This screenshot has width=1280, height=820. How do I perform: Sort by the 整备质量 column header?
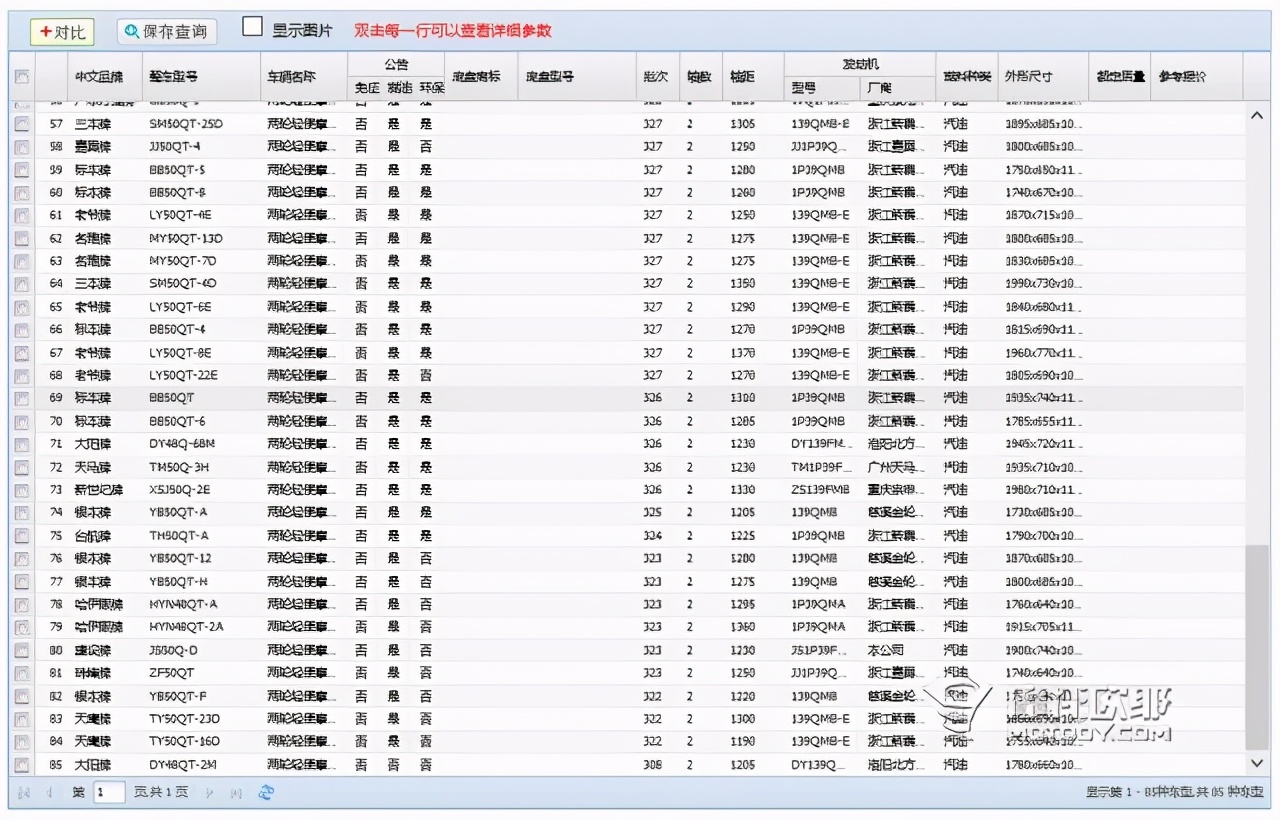coord(1119,76)
